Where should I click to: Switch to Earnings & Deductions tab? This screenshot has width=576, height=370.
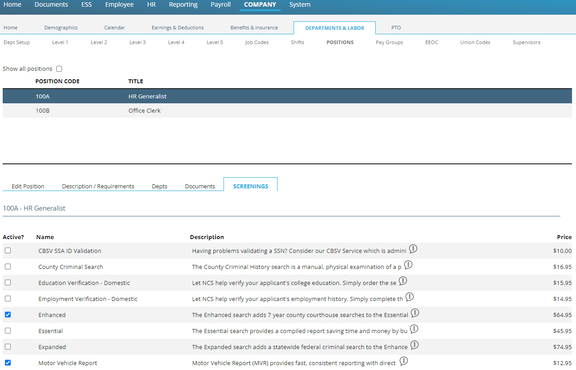[x=177, y=28]
